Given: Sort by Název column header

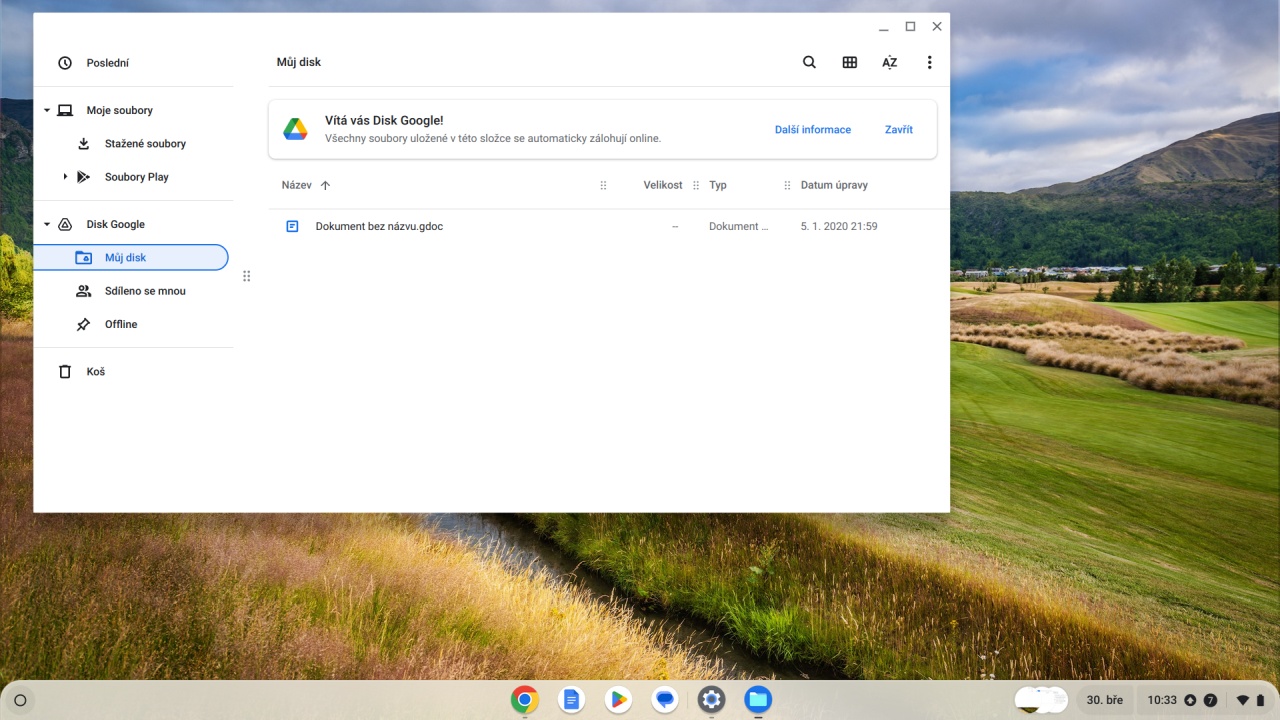Looking at the screenshot, I should point(297,185).
